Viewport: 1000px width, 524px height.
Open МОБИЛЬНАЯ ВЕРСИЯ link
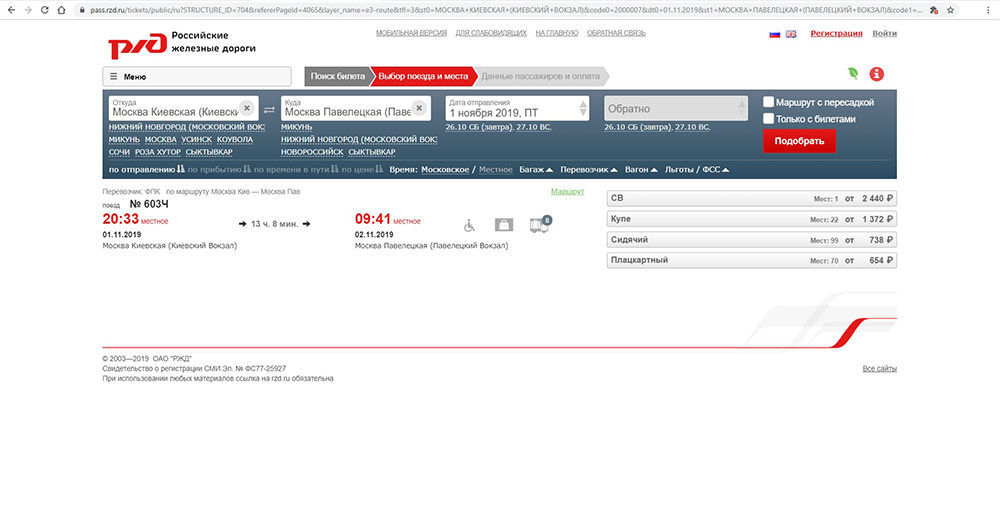(x=411, y=33)
